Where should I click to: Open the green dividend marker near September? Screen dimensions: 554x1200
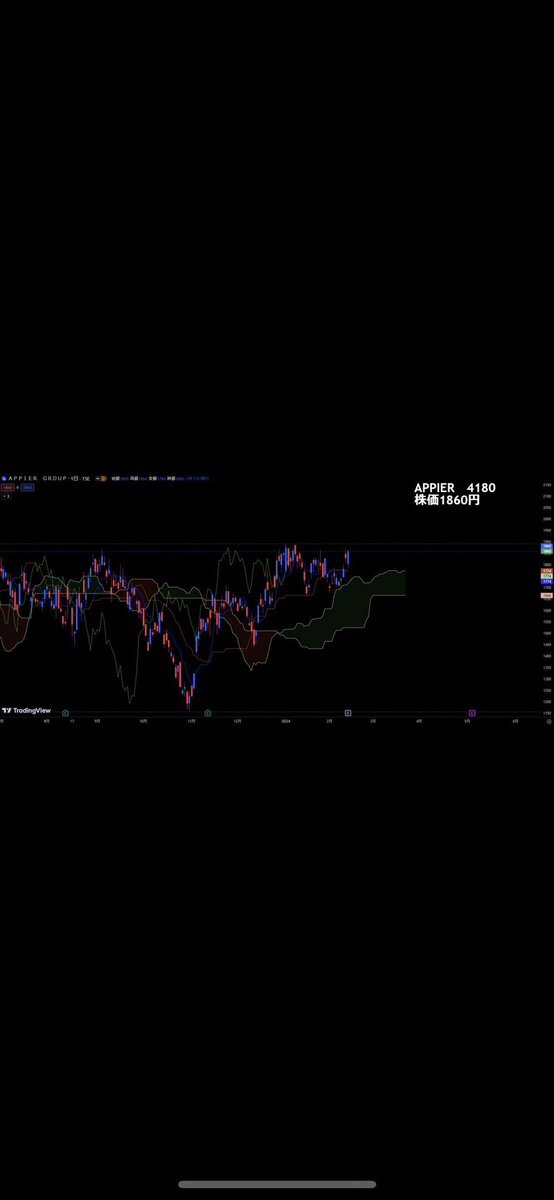[x=65, y=713]
